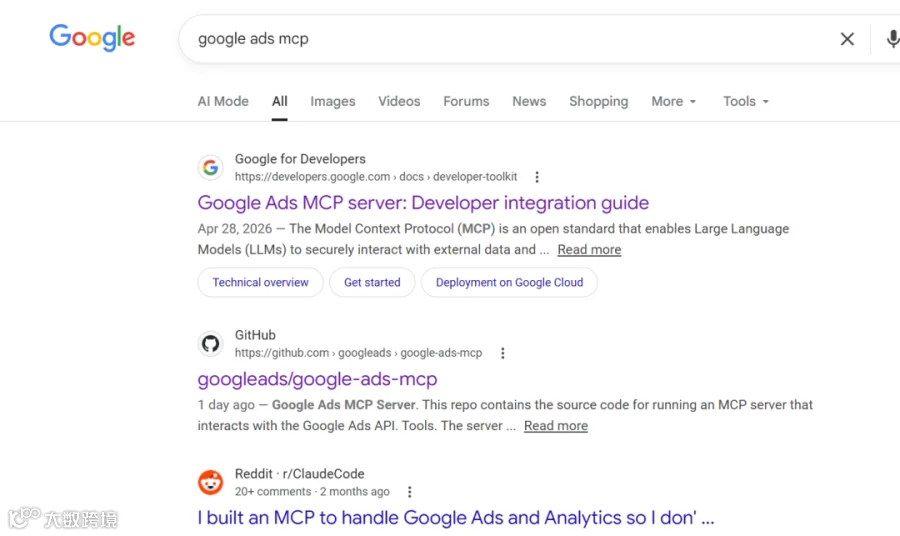Expand Read more on the GitHub snippet
The height and width of the screenshot is (536, 900).
click(556, 426)
